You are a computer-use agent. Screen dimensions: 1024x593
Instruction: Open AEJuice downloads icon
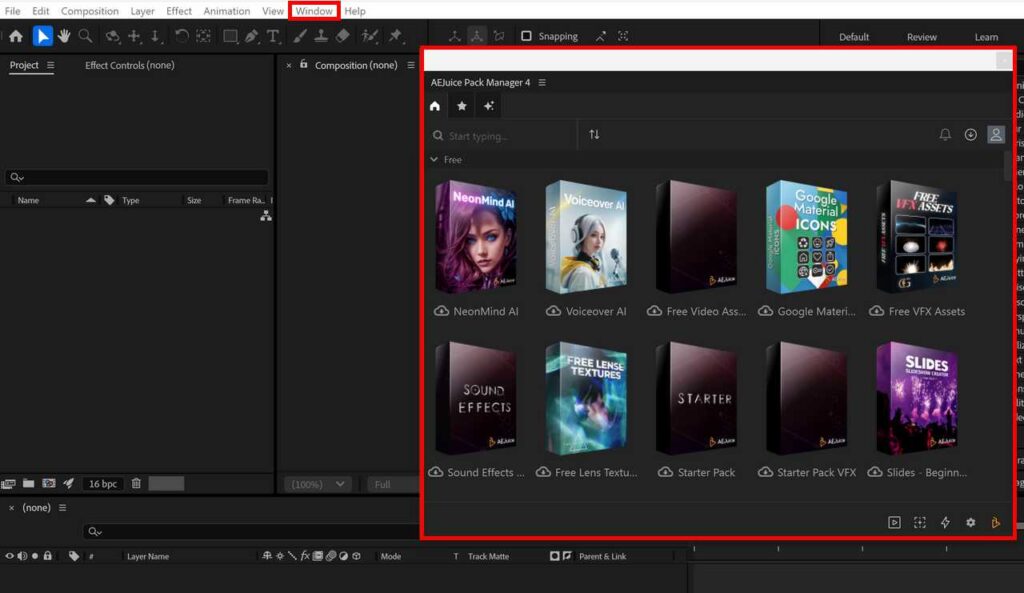pos(970,135)
